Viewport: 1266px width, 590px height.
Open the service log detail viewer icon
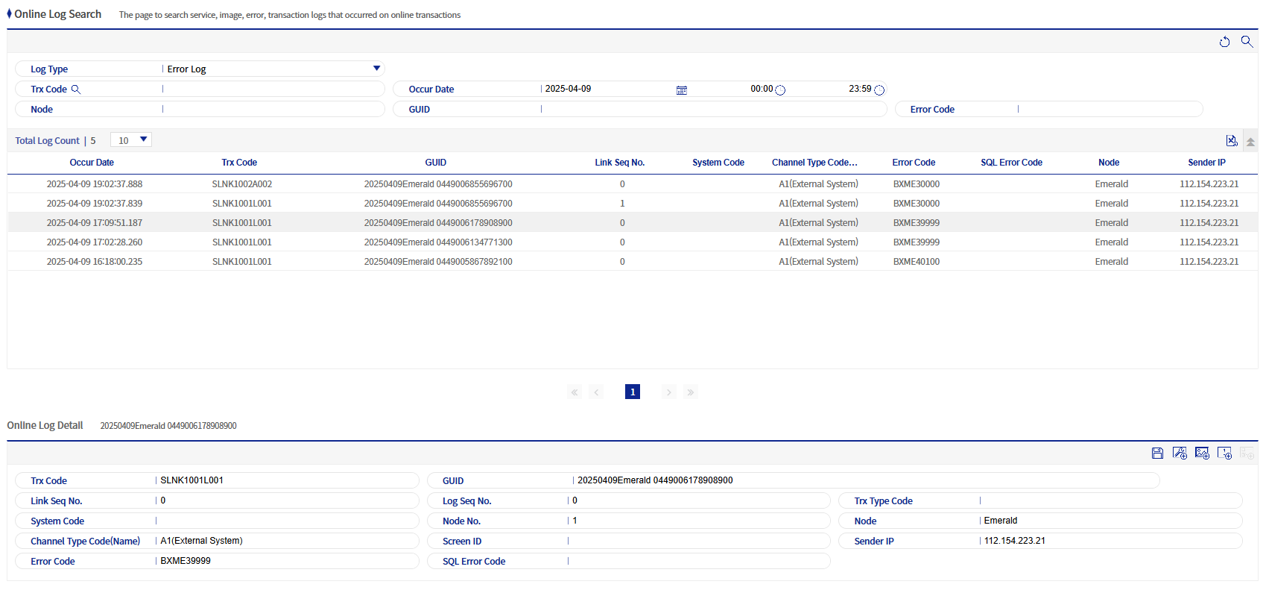pyautogui.click(x=1179, y=453)
